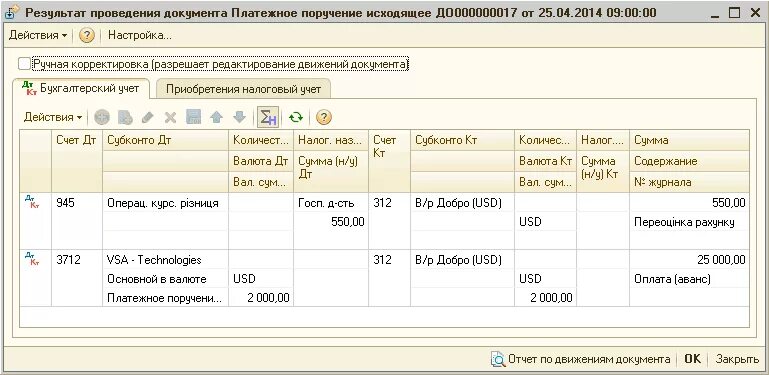Click the copy row icon

pyautogui.click(x=125, y=117)
